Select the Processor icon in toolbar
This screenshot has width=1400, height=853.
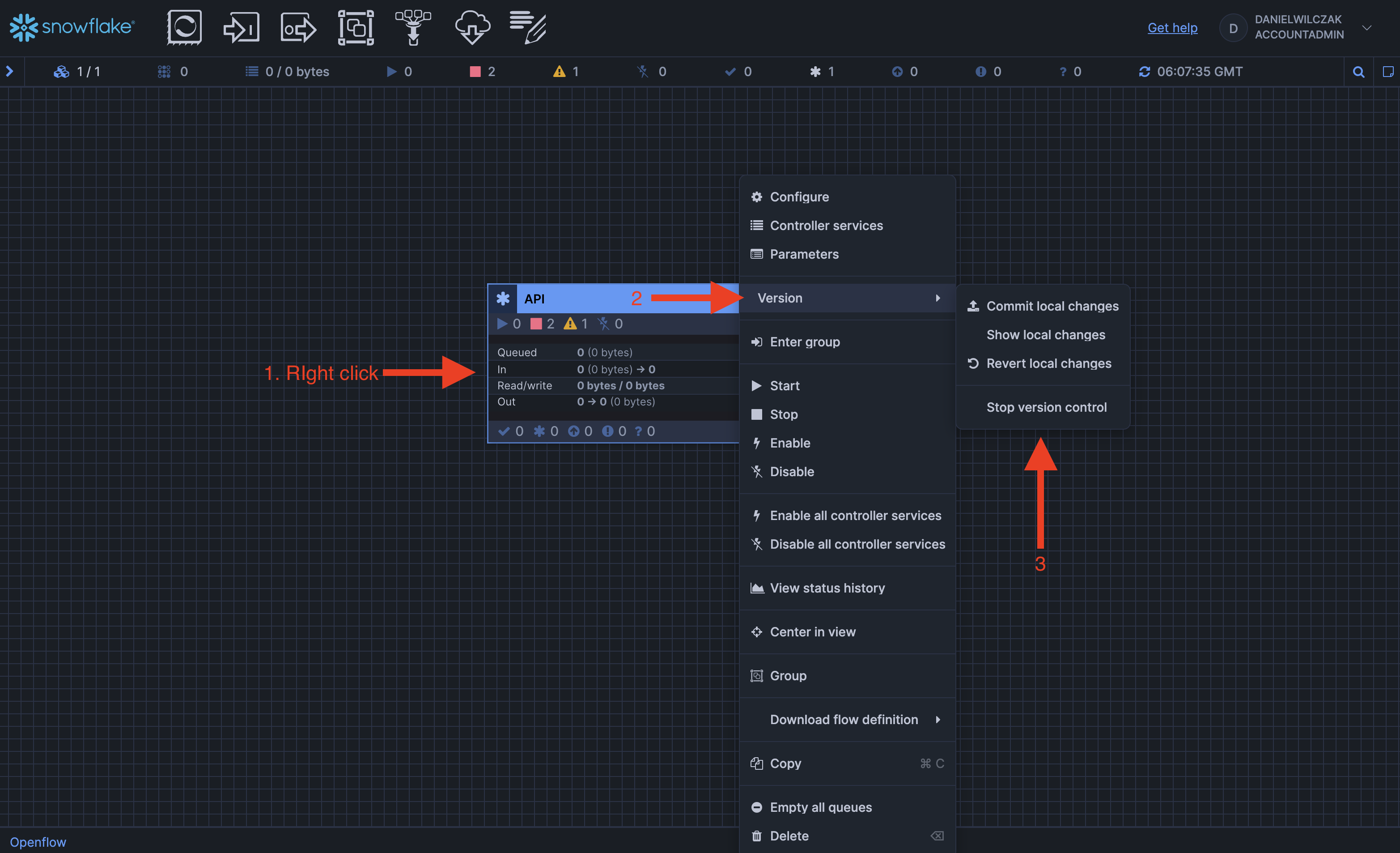(184, 27)
